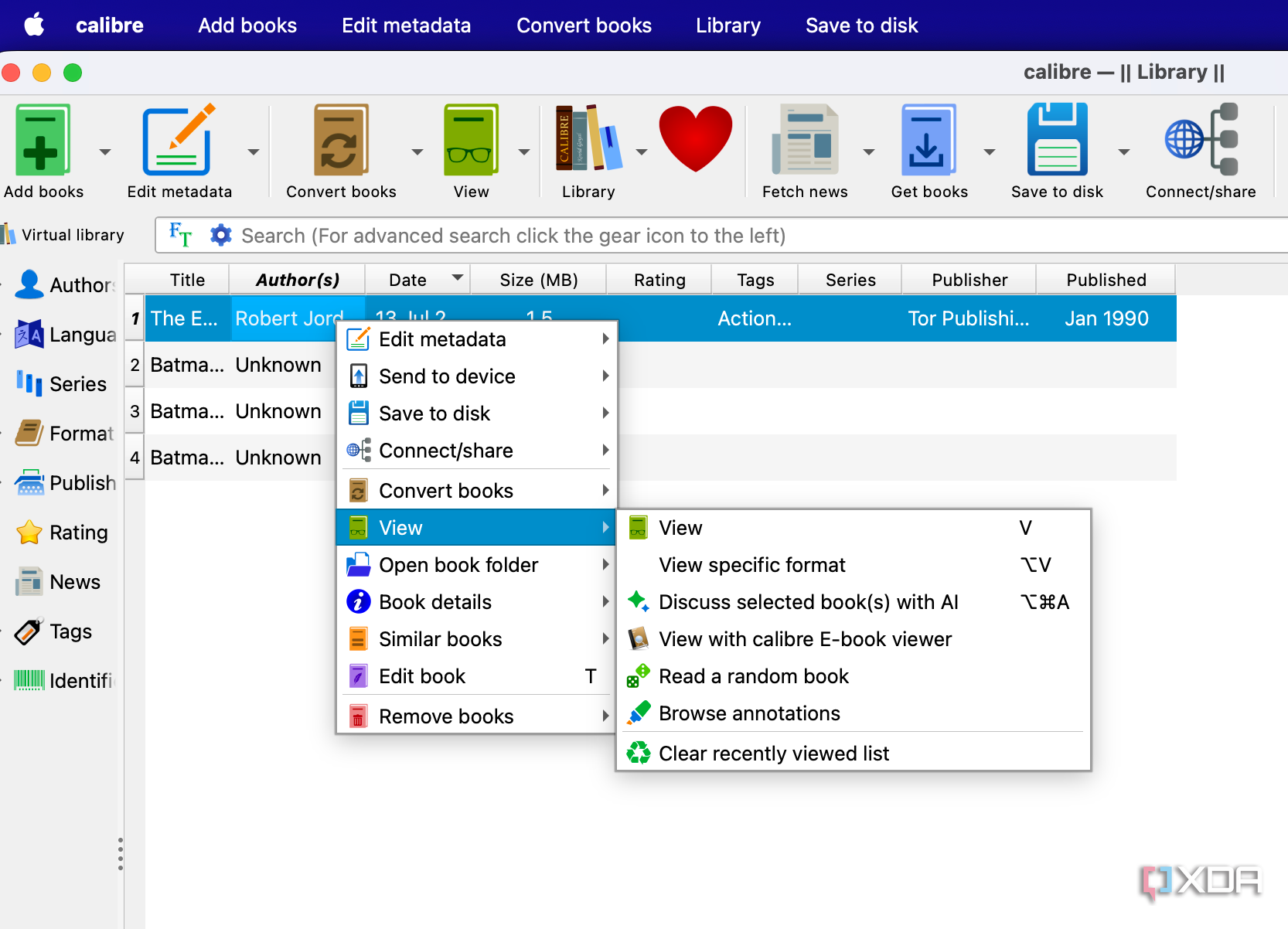Click the Get books download icon

click(929, 141)
